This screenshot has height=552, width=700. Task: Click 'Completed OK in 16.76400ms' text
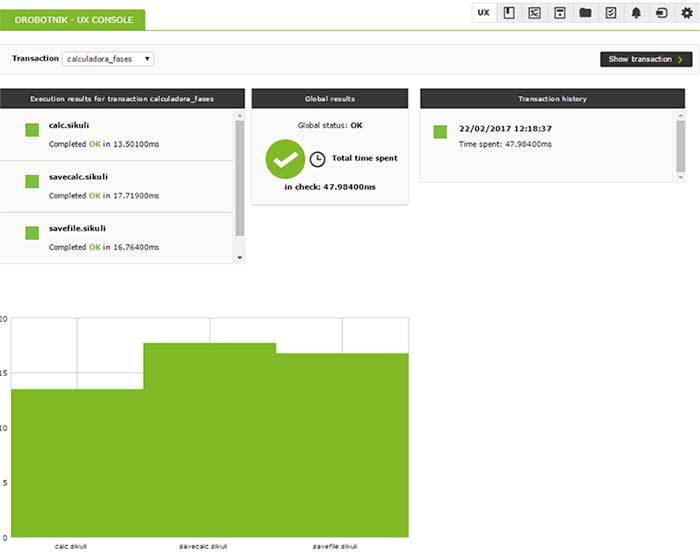click(104, 247)
